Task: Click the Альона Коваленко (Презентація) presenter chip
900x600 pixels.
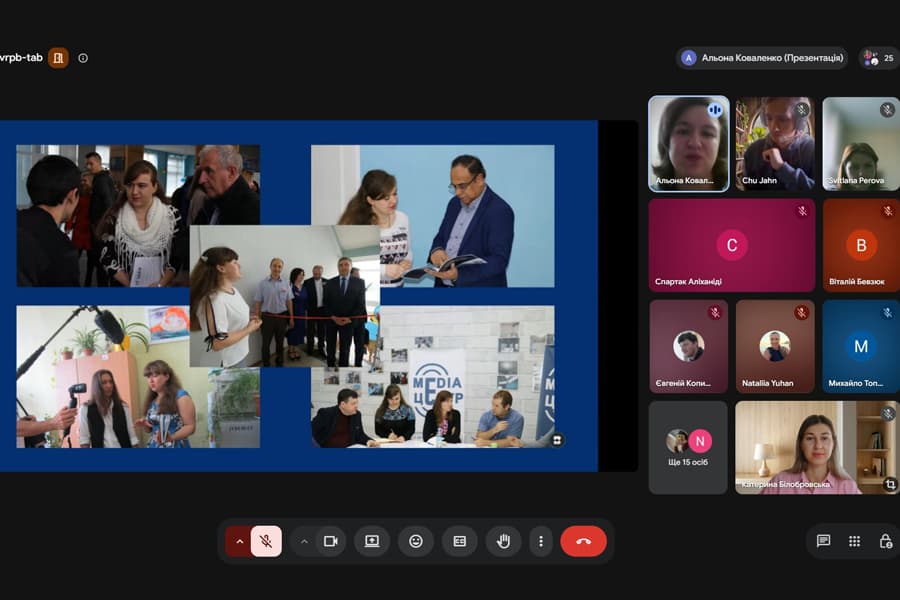Action: [762, 58]
